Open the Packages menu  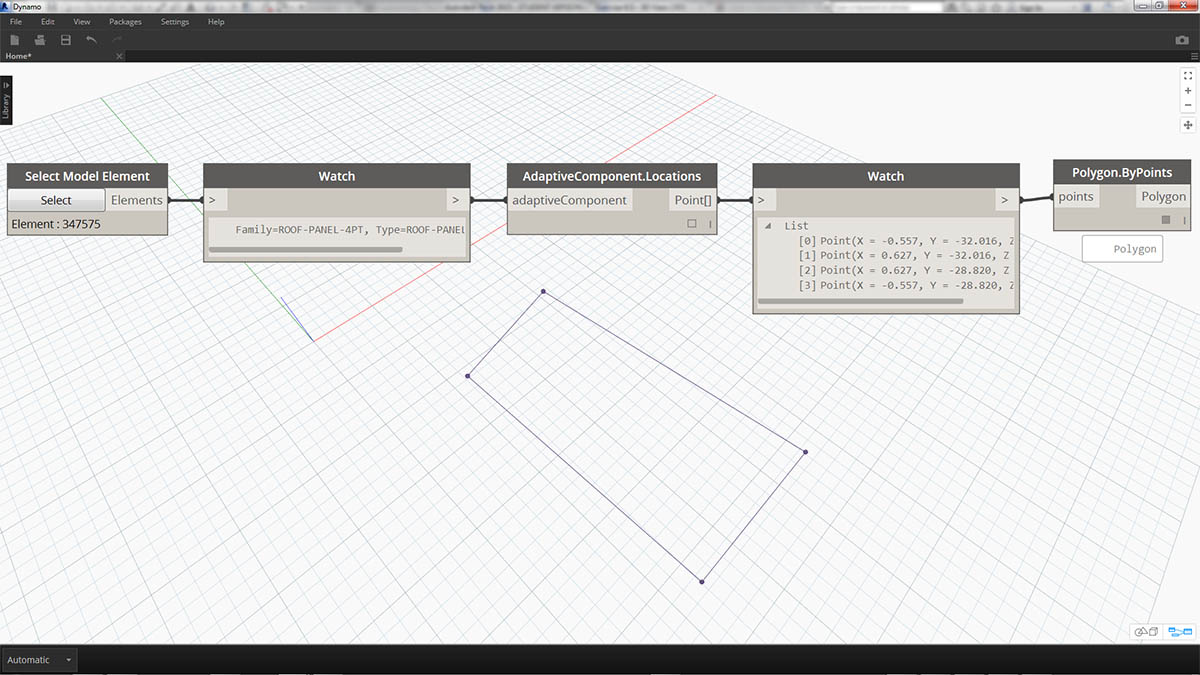click(x=125, y=21)
